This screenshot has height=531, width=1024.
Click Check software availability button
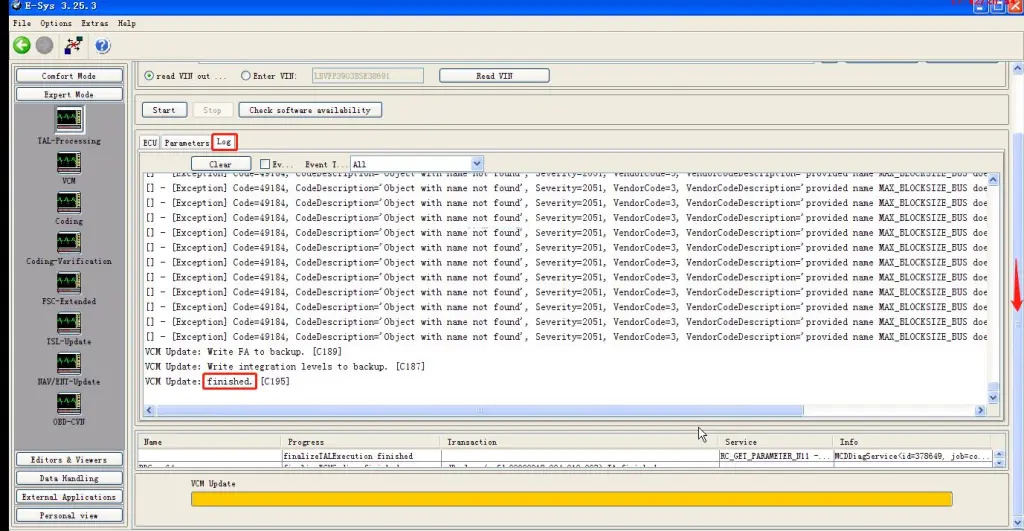click(x=310, y=110)
